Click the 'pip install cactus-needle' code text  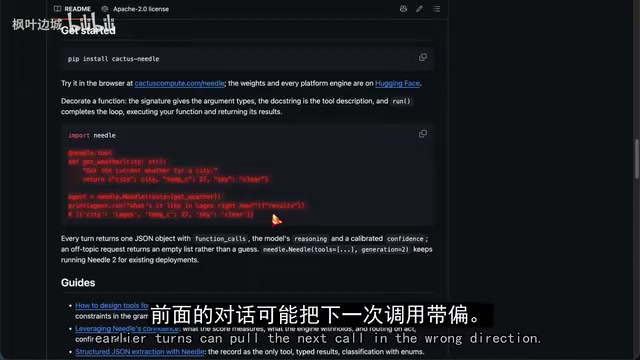pos(113,59)
